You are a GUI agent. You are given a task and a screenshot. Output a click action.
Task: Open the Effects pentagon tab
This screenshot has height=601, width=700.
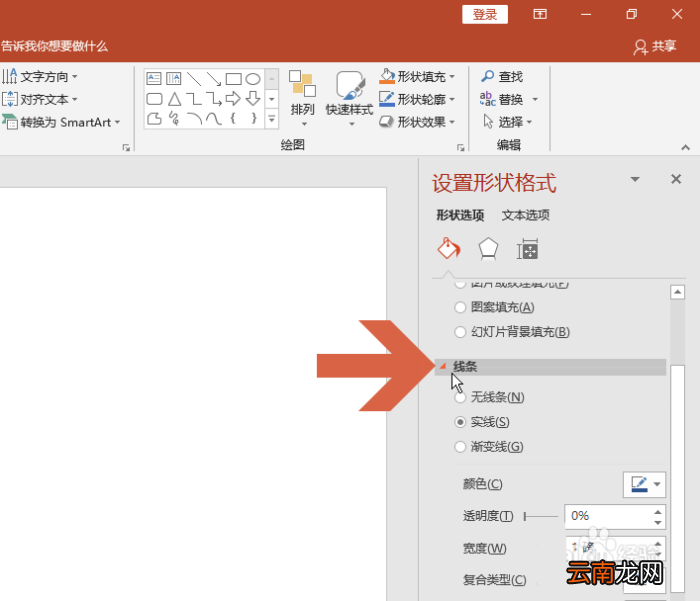click(x=488, y=249)
